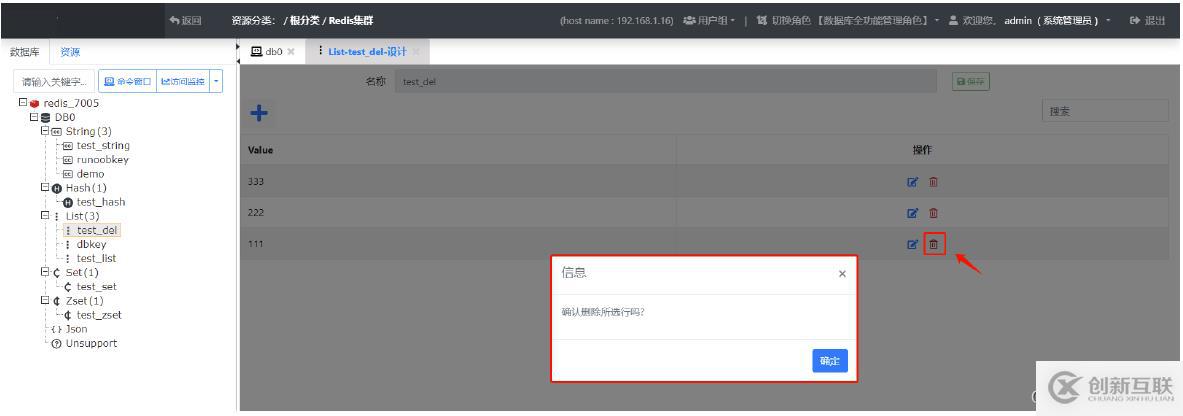Open the 访问监控 access monitor
Screen dimensions: 1183x416
click(183, 82)
